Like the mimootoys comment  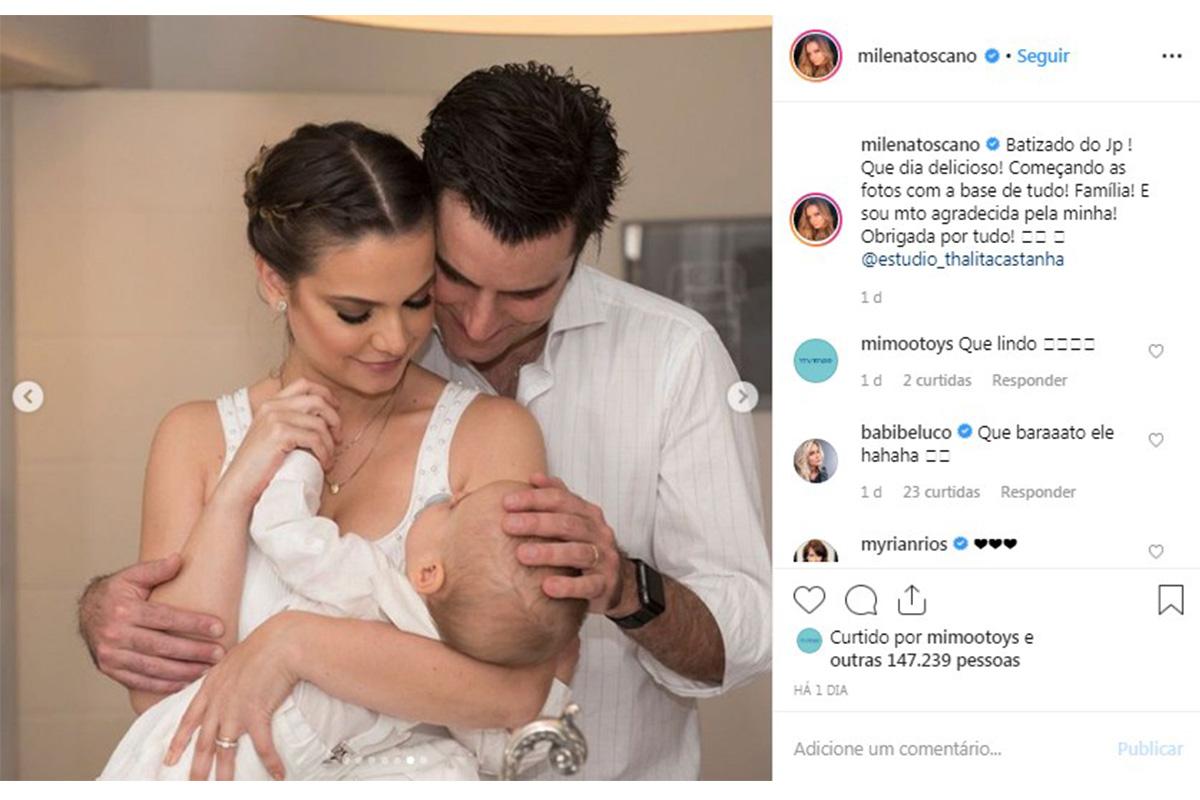click(1156, 351)
